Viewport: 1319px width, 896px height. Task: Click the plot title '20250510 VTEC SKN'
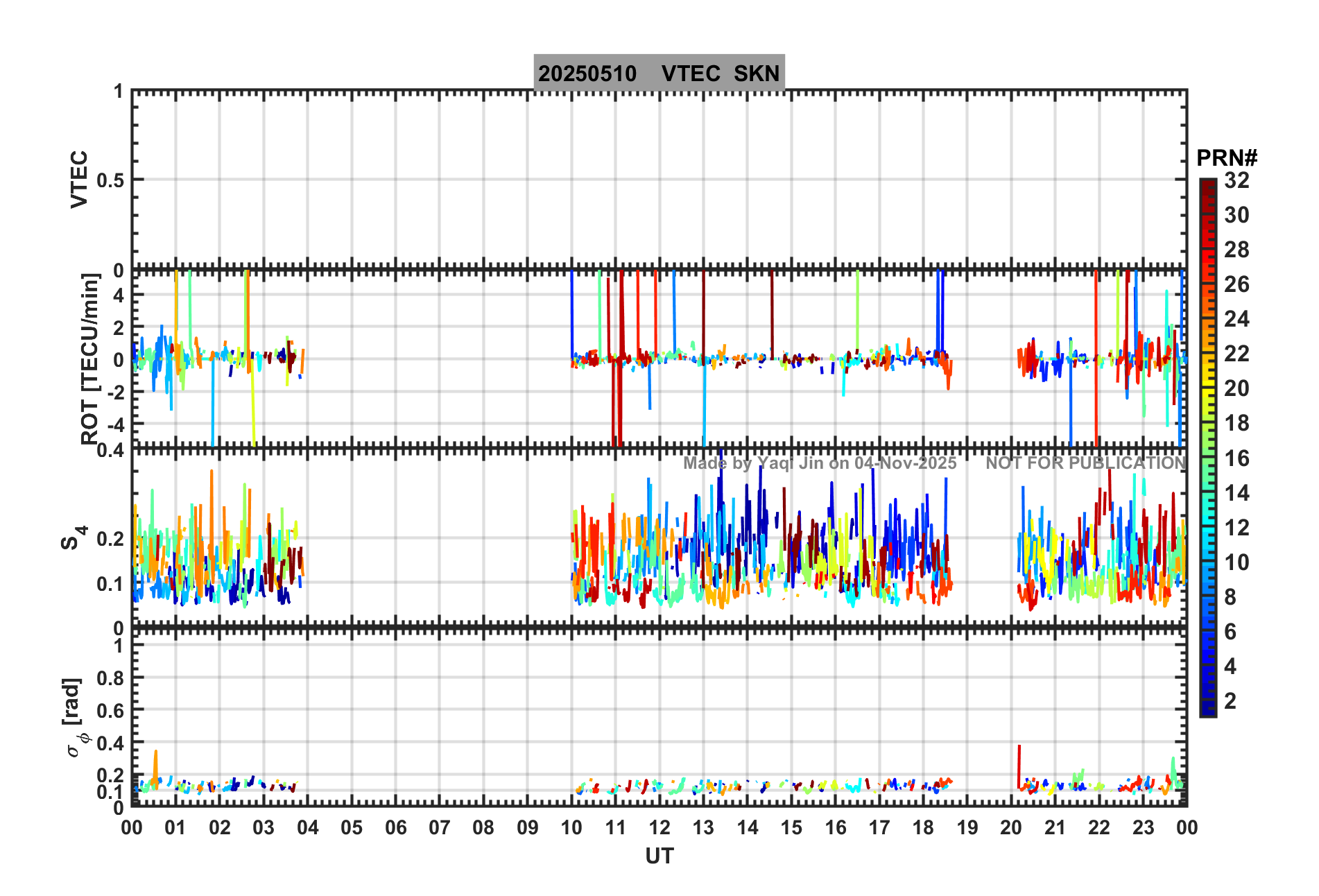click(x=659, y=73)
